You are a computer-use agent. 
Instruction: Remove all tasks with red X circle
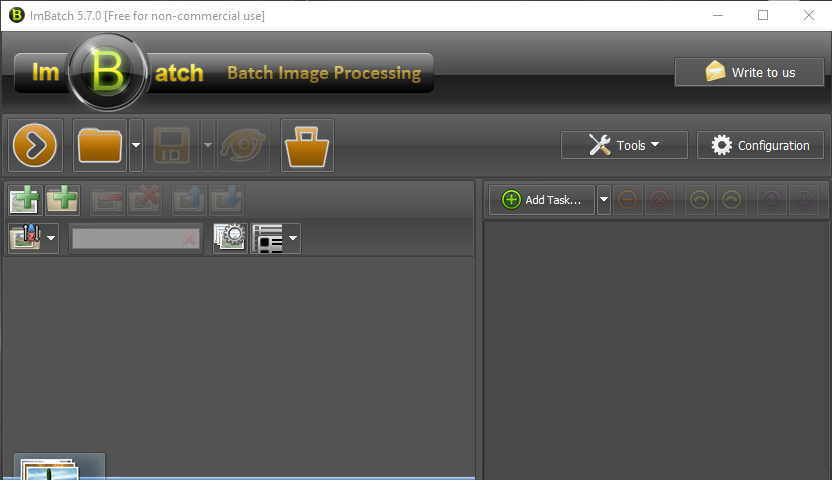tap(660, 200)
